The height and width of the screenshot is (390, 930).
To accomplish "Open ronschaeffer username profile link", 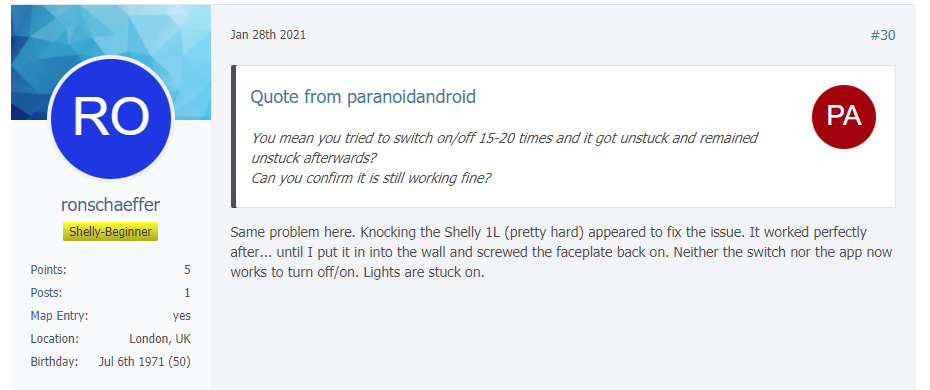I will pyautogui.click(x=110, y=204).
